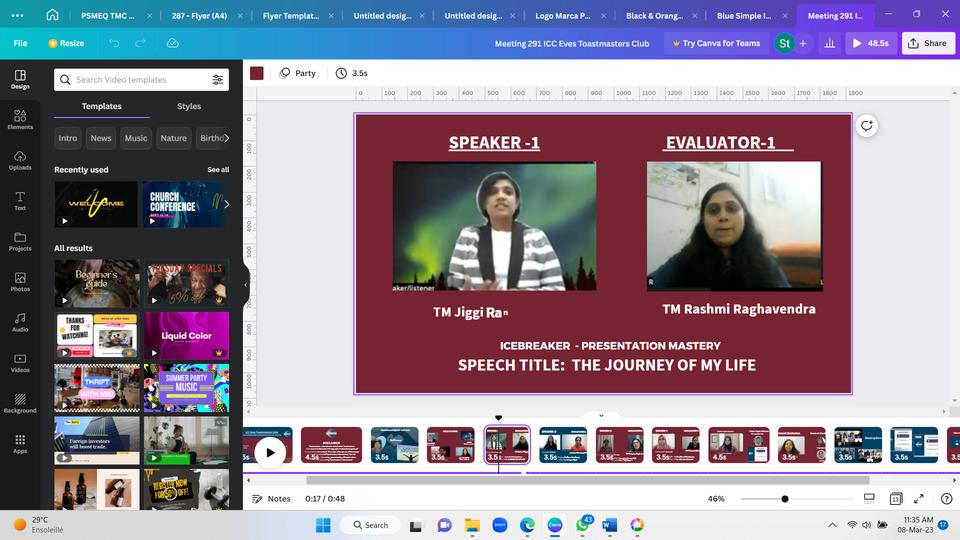
Task: Enter fullscreen presentation mode
Action: [918, 498]
